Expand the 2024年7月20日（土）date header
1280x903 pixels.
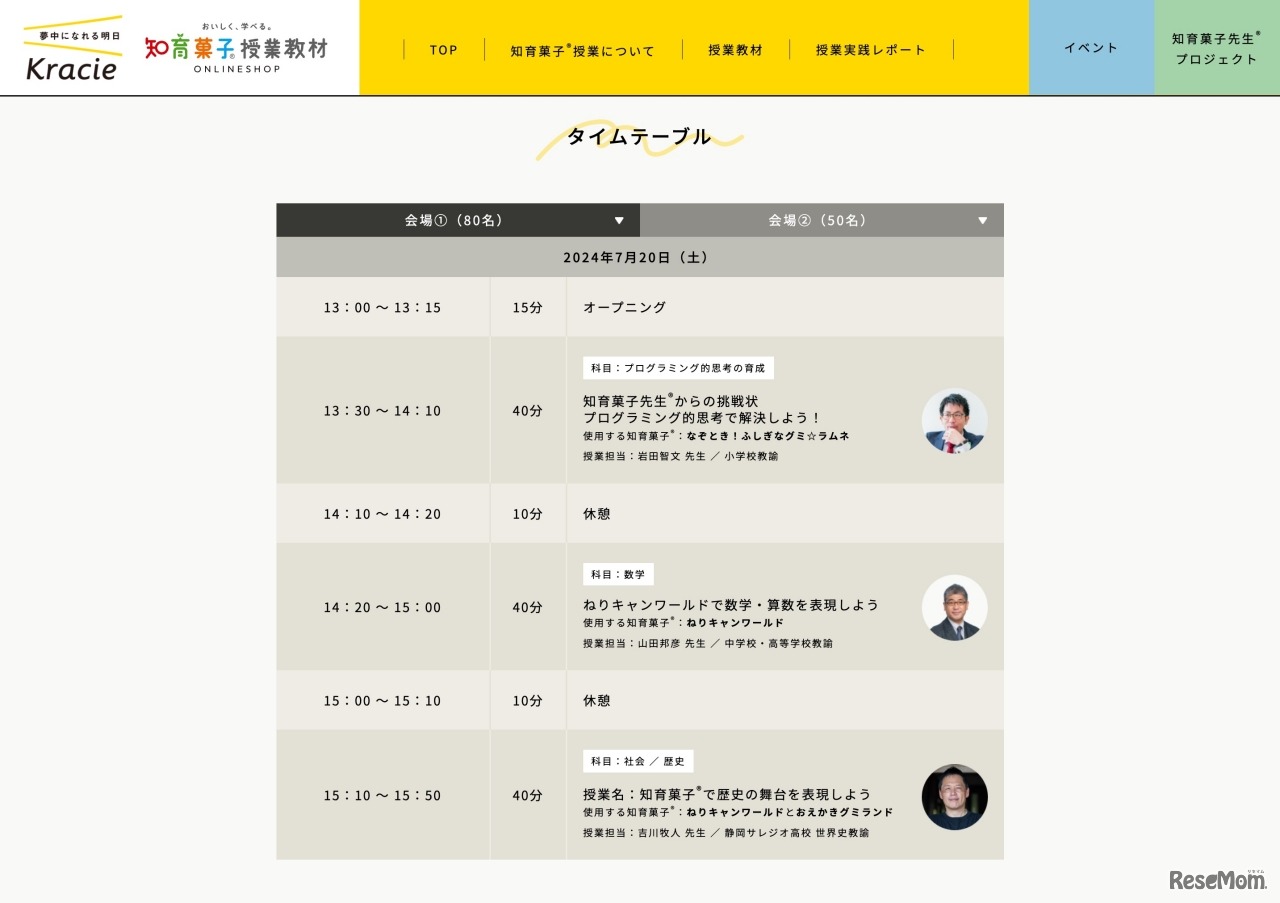640,256
